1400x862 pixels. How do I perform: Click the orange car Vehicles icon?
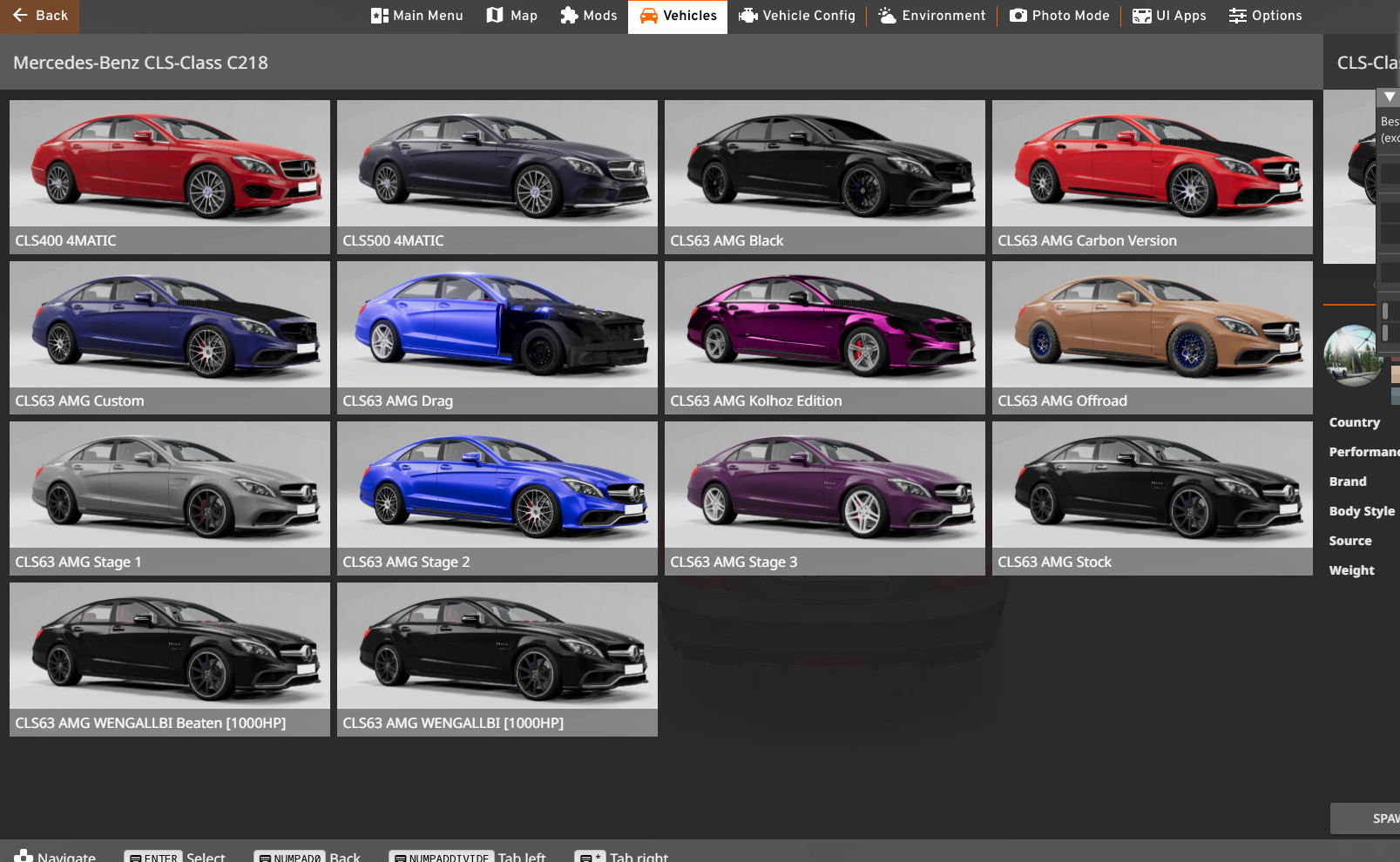click(x=649, y=16)
